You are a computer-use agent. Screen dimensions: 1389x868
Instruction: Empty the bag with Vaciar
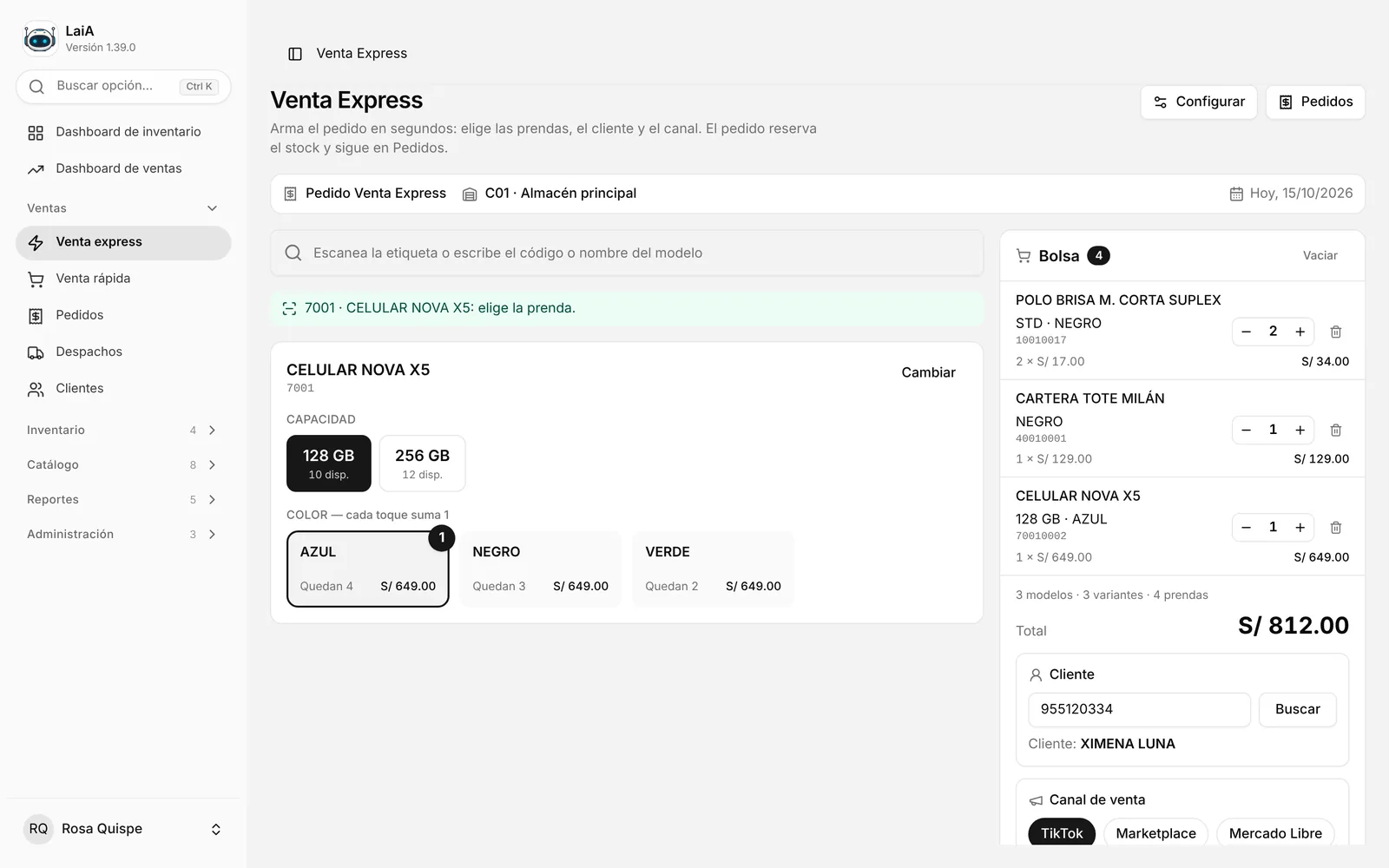pos(1320,255)
